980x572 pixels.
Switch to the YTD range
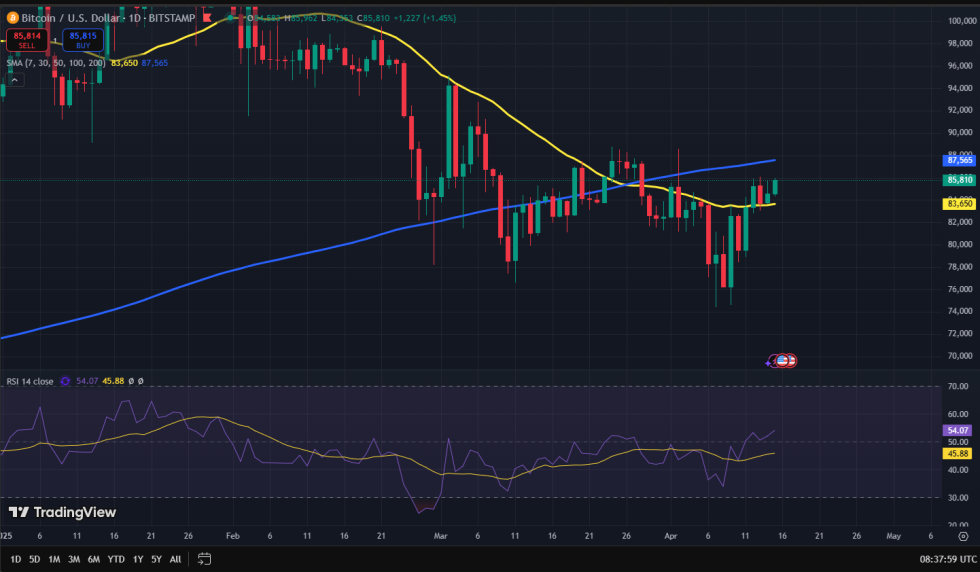[x=115, y=559]
